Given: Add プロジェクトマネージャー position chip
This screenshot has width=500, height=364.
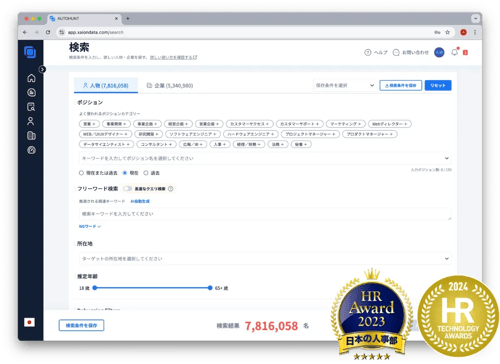Looking at the screenshot, I should click(310, 134).
